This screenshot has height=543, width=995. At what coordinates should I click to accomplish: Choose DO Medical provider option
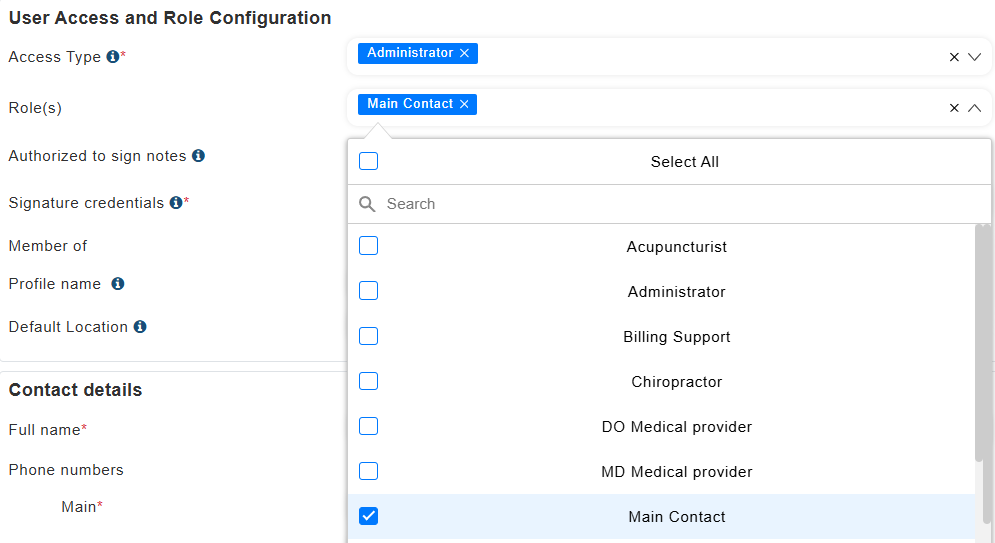(x=676, y=427)
